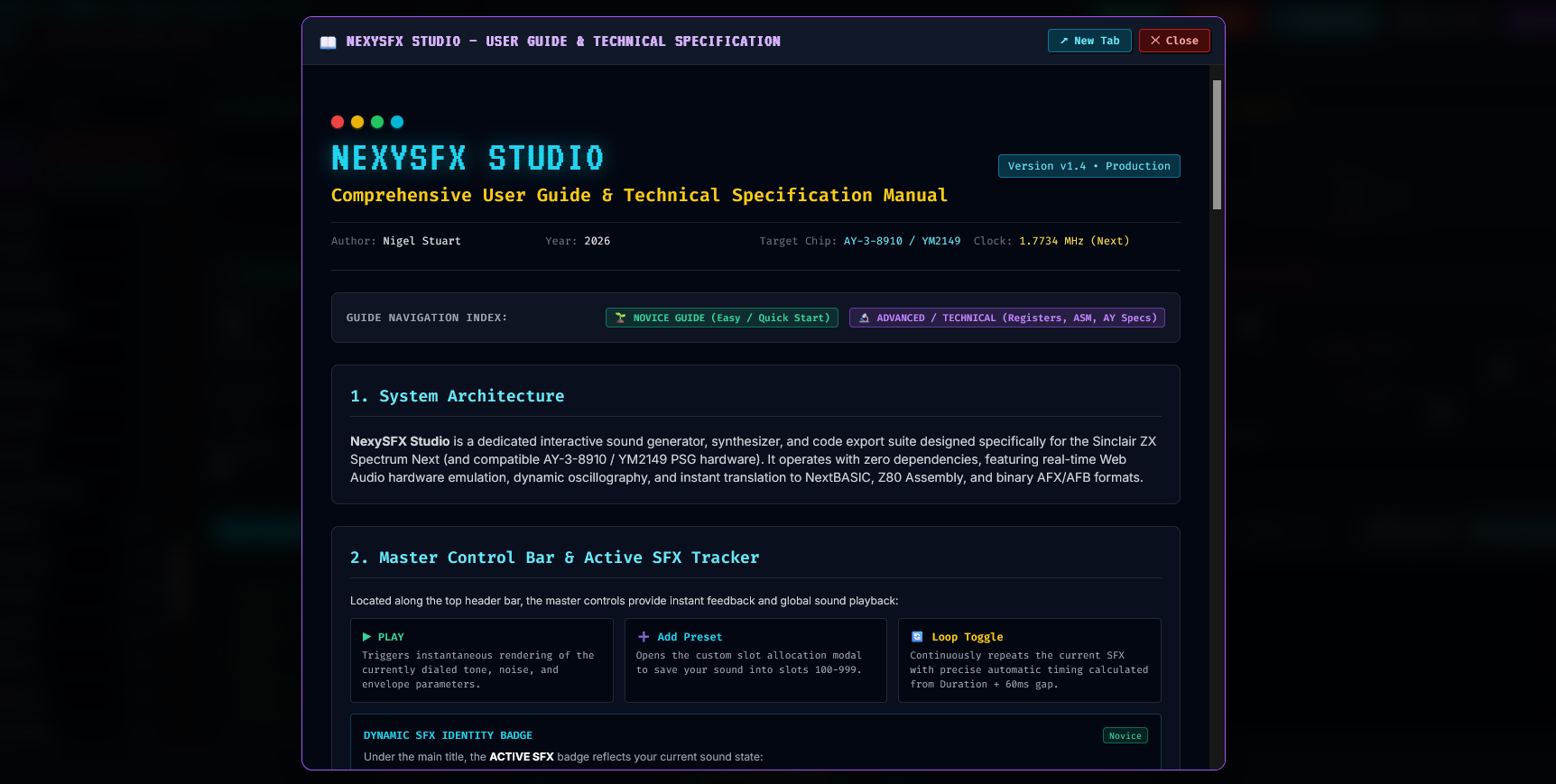Click the sprout icon on Novice Guide button
Screen dimensions: 1556x784
pyautogui.click(x=620, y=318)
